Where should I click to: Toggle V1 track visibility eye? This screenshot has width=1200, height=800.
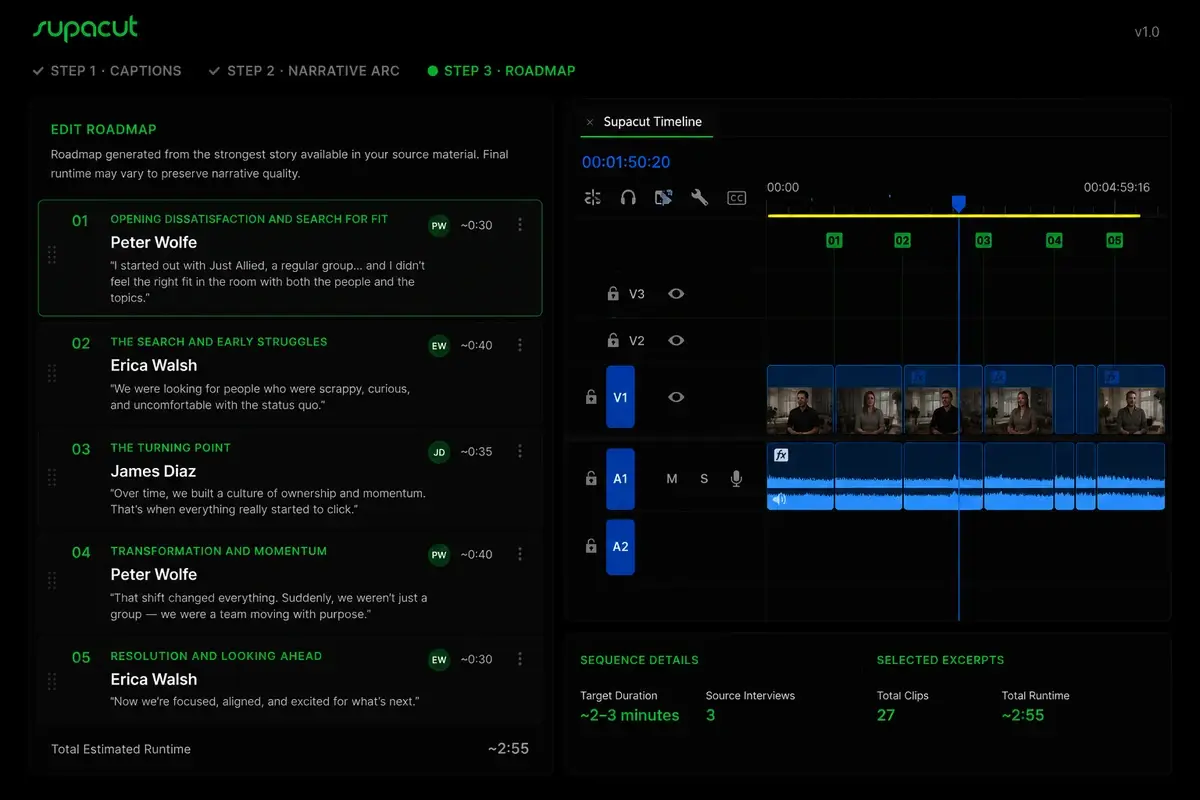tap(676, 397)
